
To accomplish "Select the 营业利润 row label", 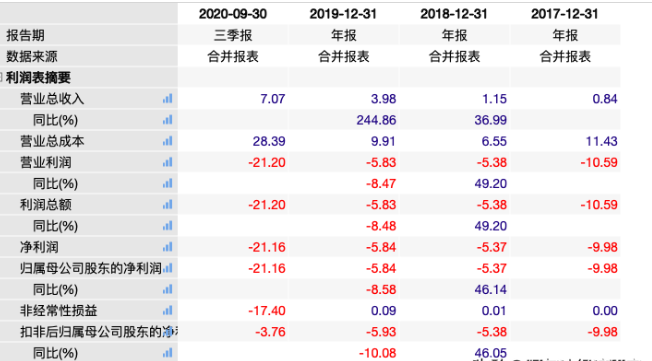I will 45,162.
